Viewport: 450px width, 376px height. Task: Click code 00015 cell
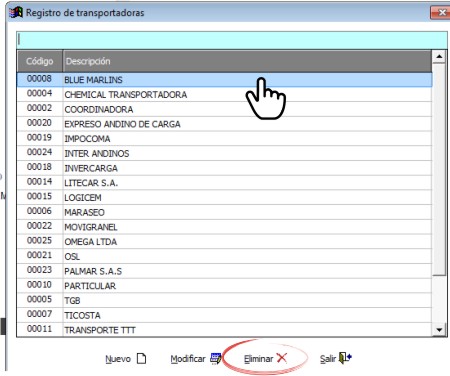click(x=39, y=196)
